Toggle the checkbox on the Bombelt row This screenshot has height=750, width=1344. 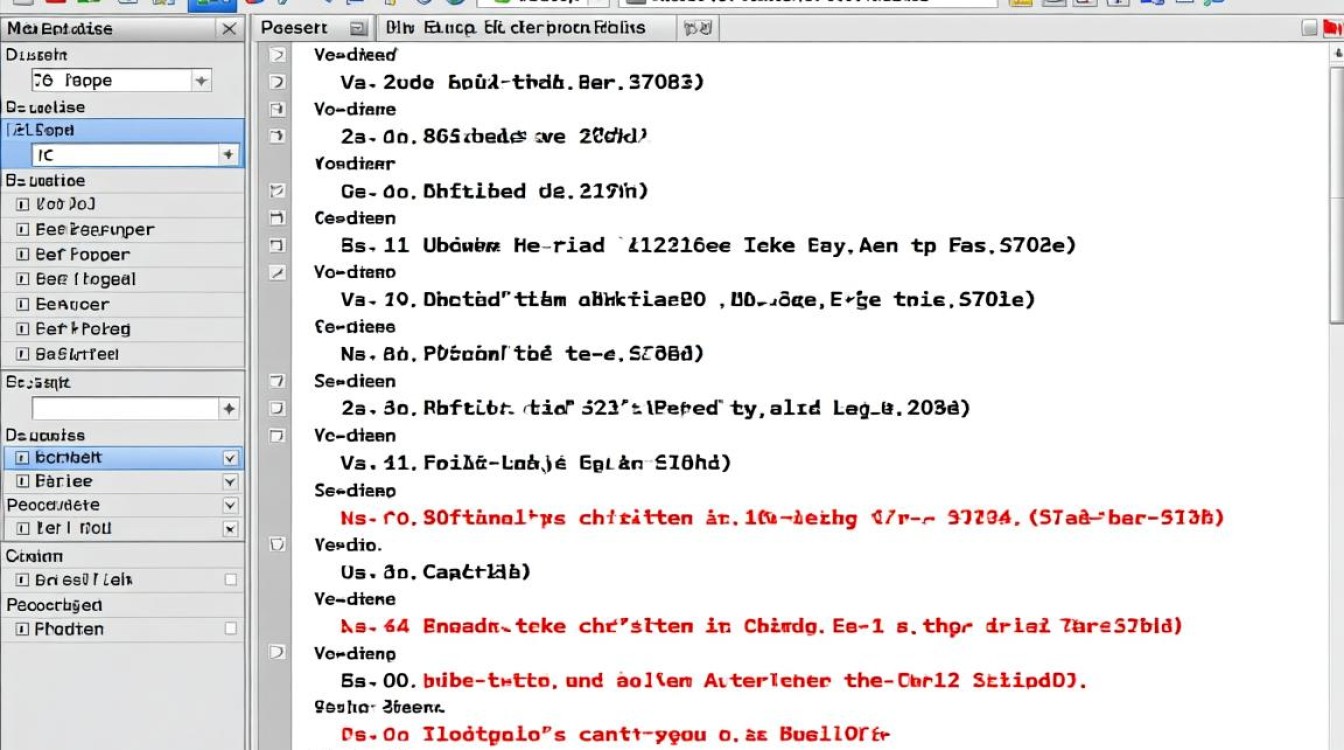230,458
